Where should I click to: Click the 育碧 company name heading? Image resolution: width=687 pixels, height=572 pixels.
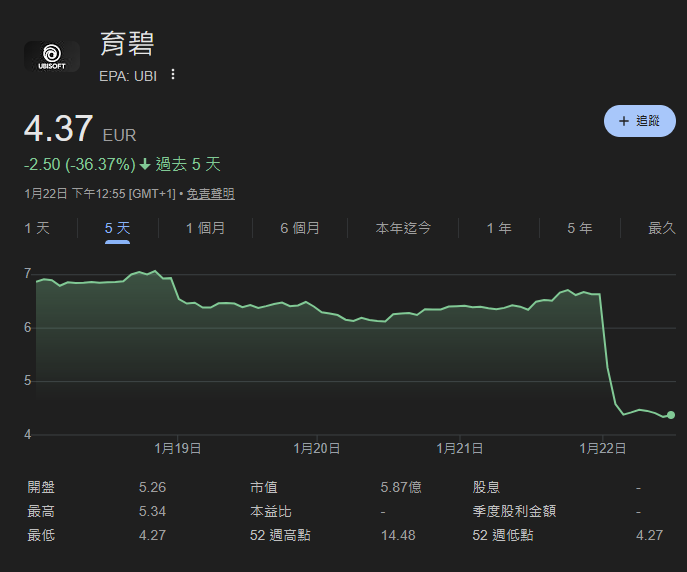[x=127, y=44]
